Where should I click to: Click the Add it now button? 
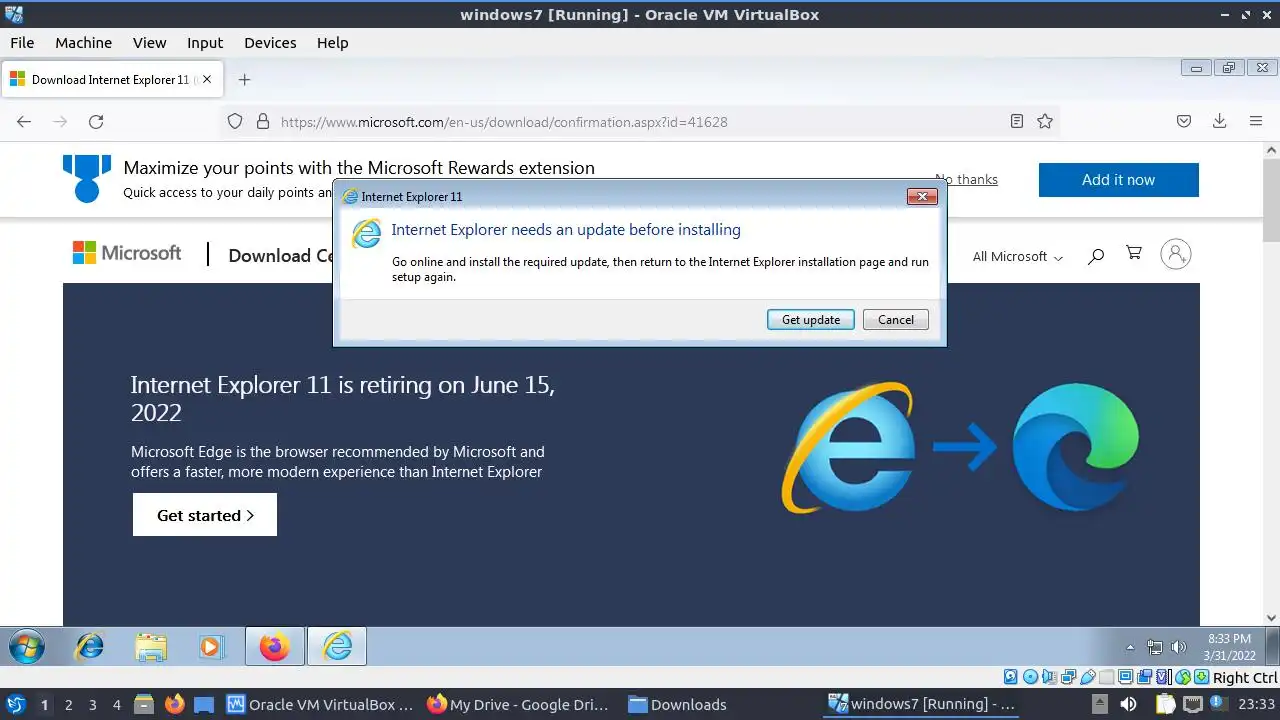point(1118,180)
